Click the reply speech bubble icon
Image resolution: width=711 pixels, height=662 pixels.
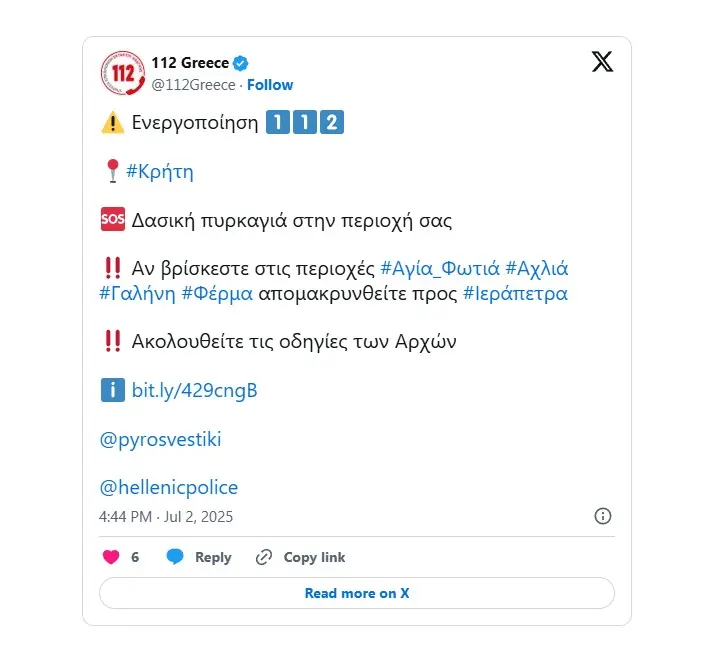tap(175, 557)
